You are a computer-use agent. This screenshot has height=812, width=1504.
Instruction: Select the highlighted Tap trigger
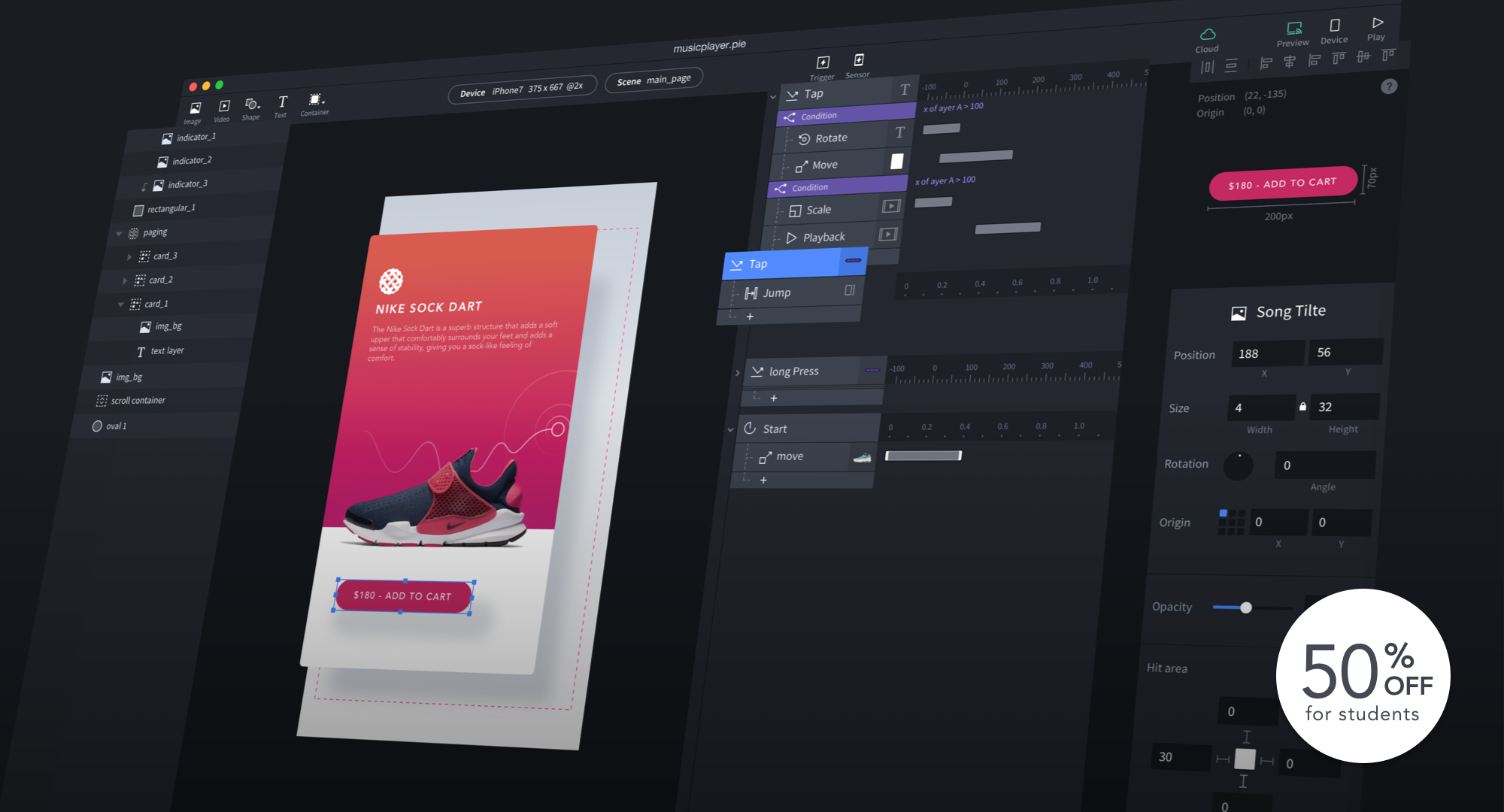click(794, 263)
